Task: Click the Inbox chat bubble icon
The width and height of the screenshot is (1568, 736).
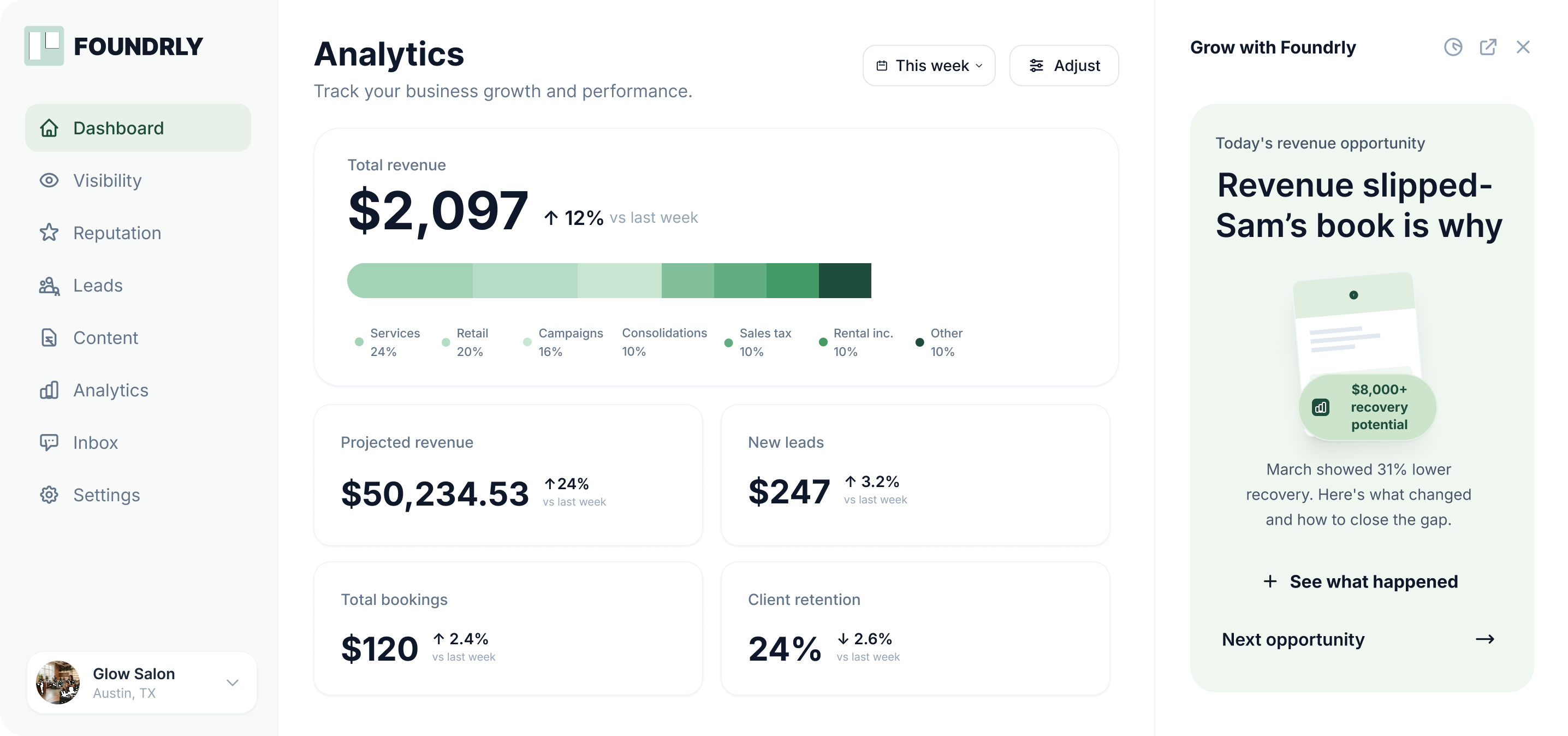Action: pos(49,443)
